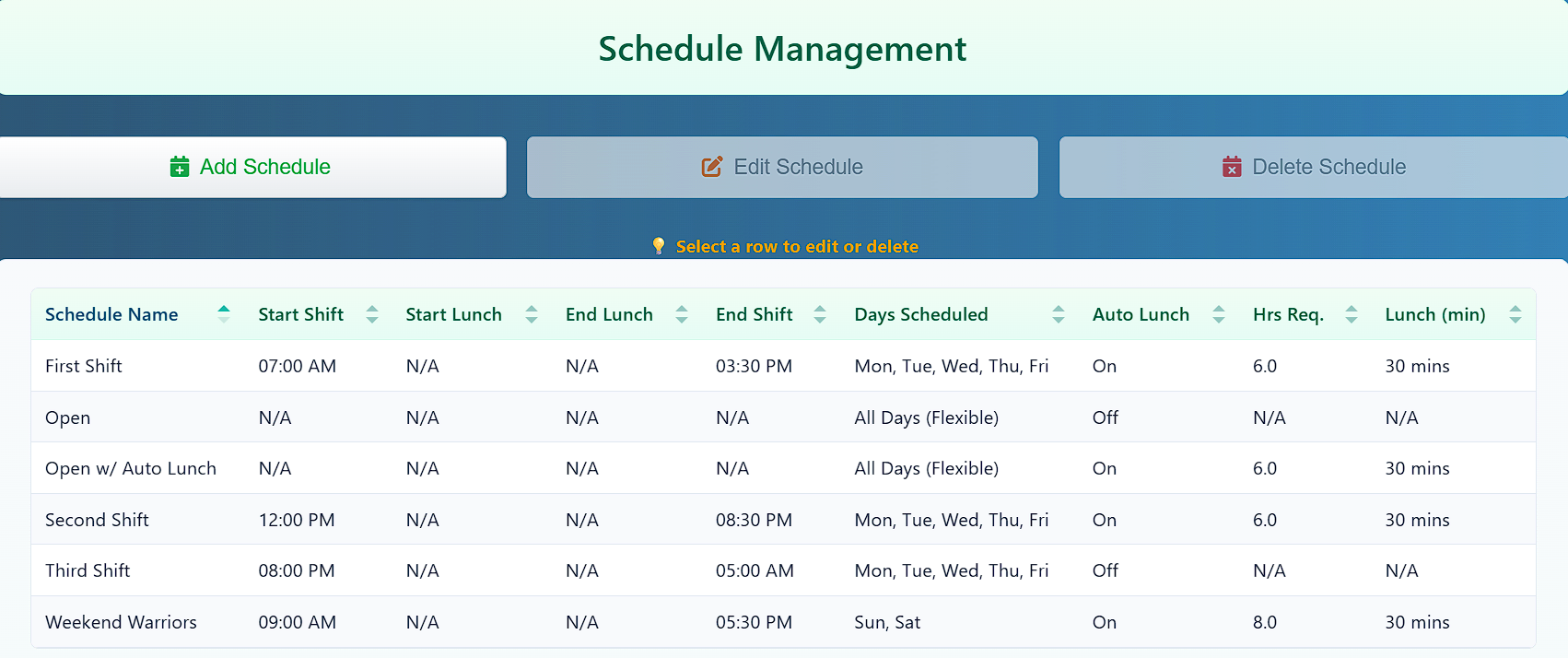Click the lightbulb hint icon

pos(658,246)
